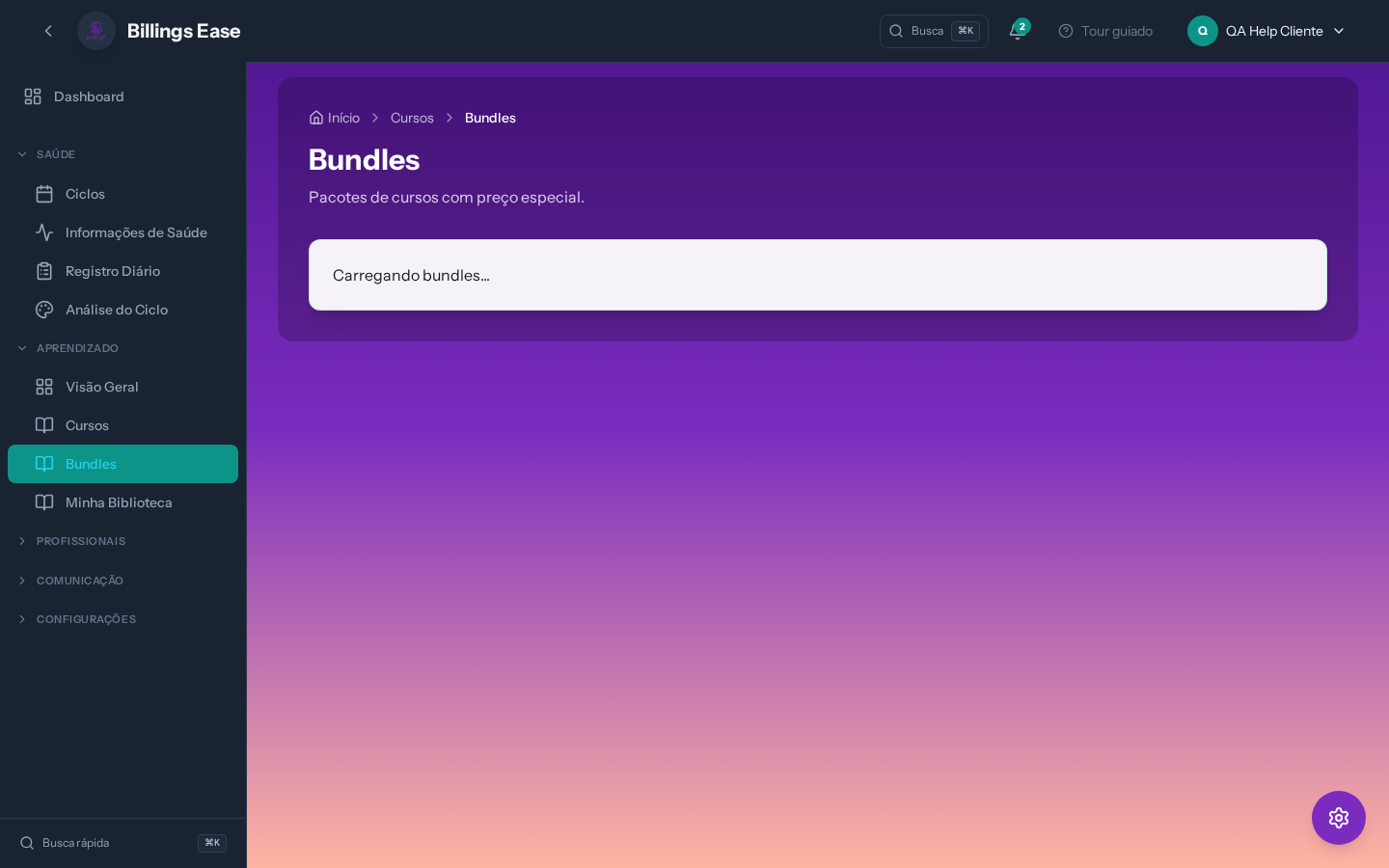Click the back arrow in header

tap(48, 31)
